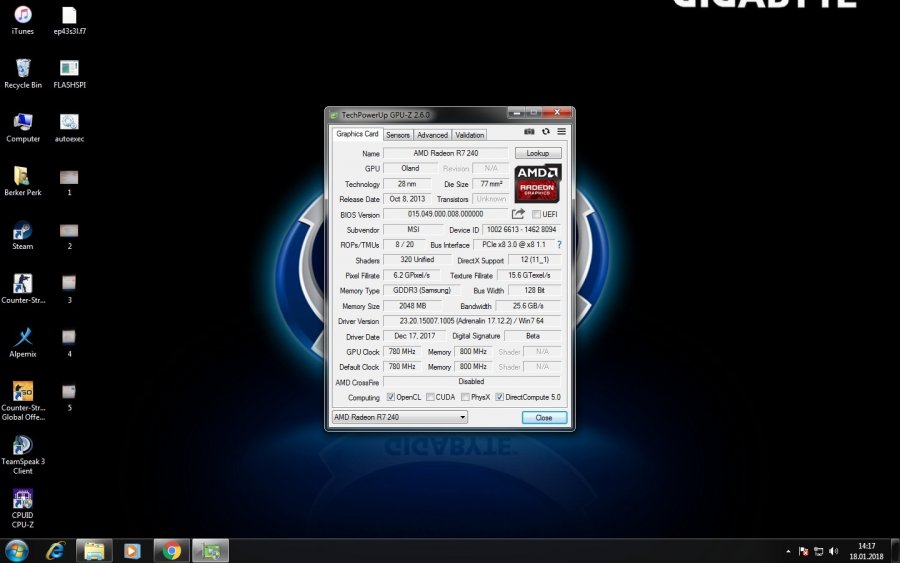Click the Show Desktop strip
This screenshot has width=900, height=563.
895,551
